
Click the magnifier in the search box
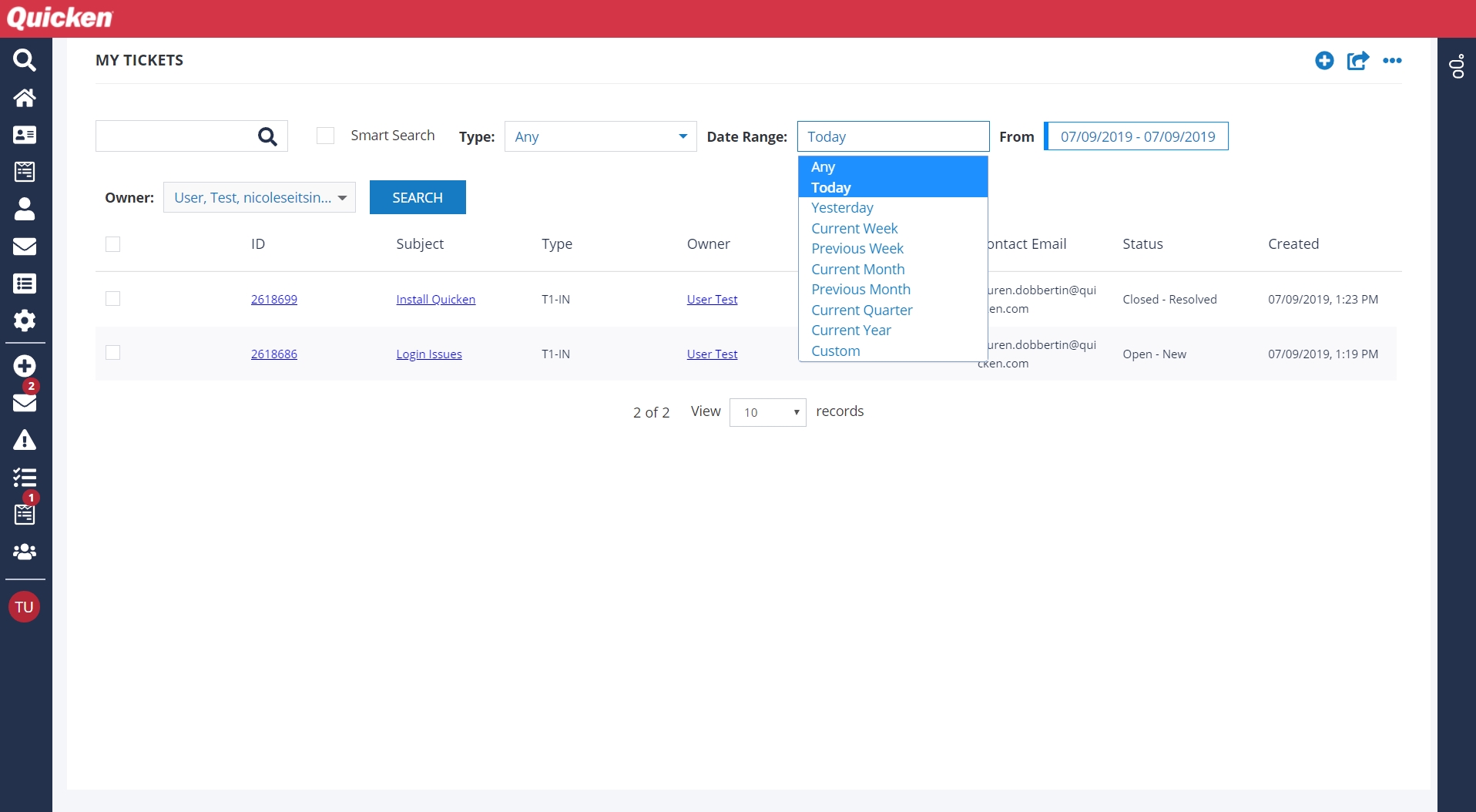point(267,137)
